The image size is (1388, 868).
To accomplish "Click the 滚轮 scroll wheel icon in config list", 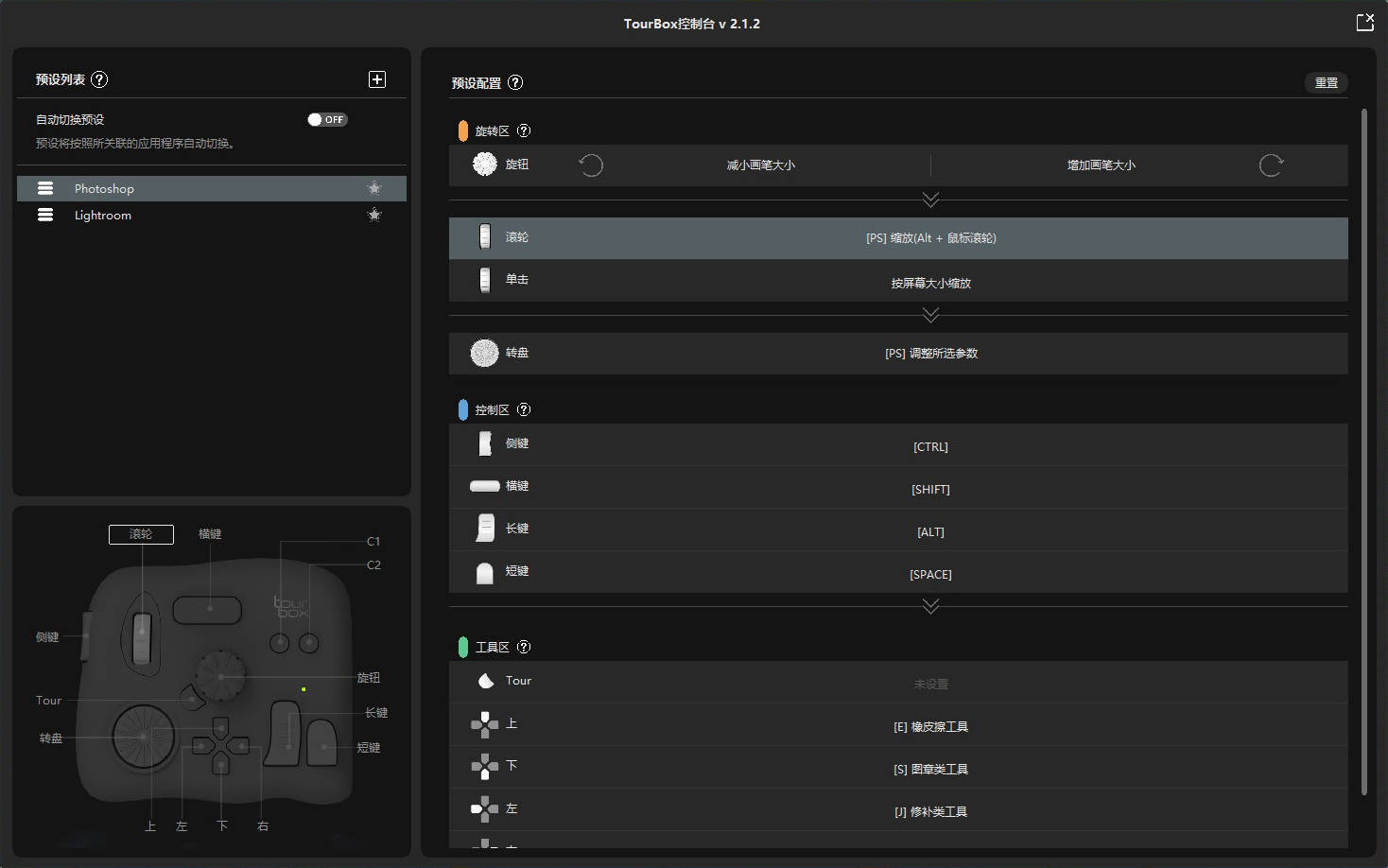I will click(485, 236).
